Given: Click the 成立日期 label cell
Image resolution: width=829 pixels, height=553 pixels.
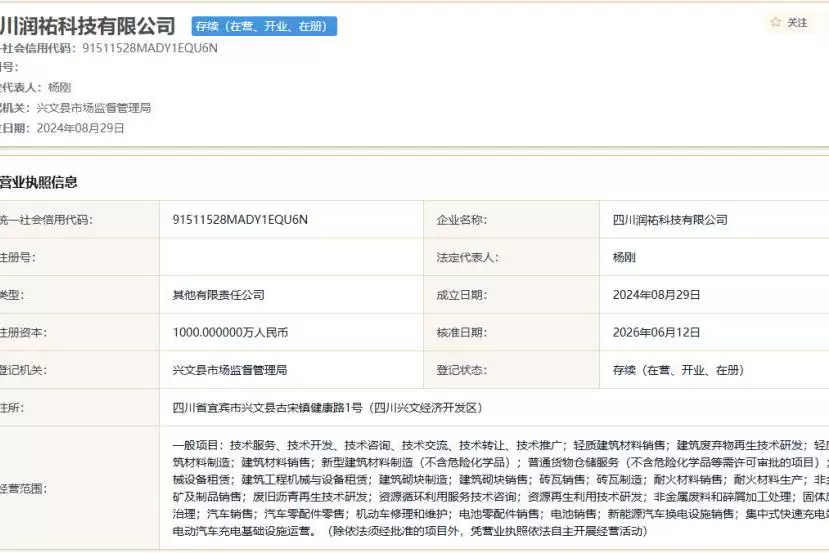Looking at the screenshot, I should (511, 294).
